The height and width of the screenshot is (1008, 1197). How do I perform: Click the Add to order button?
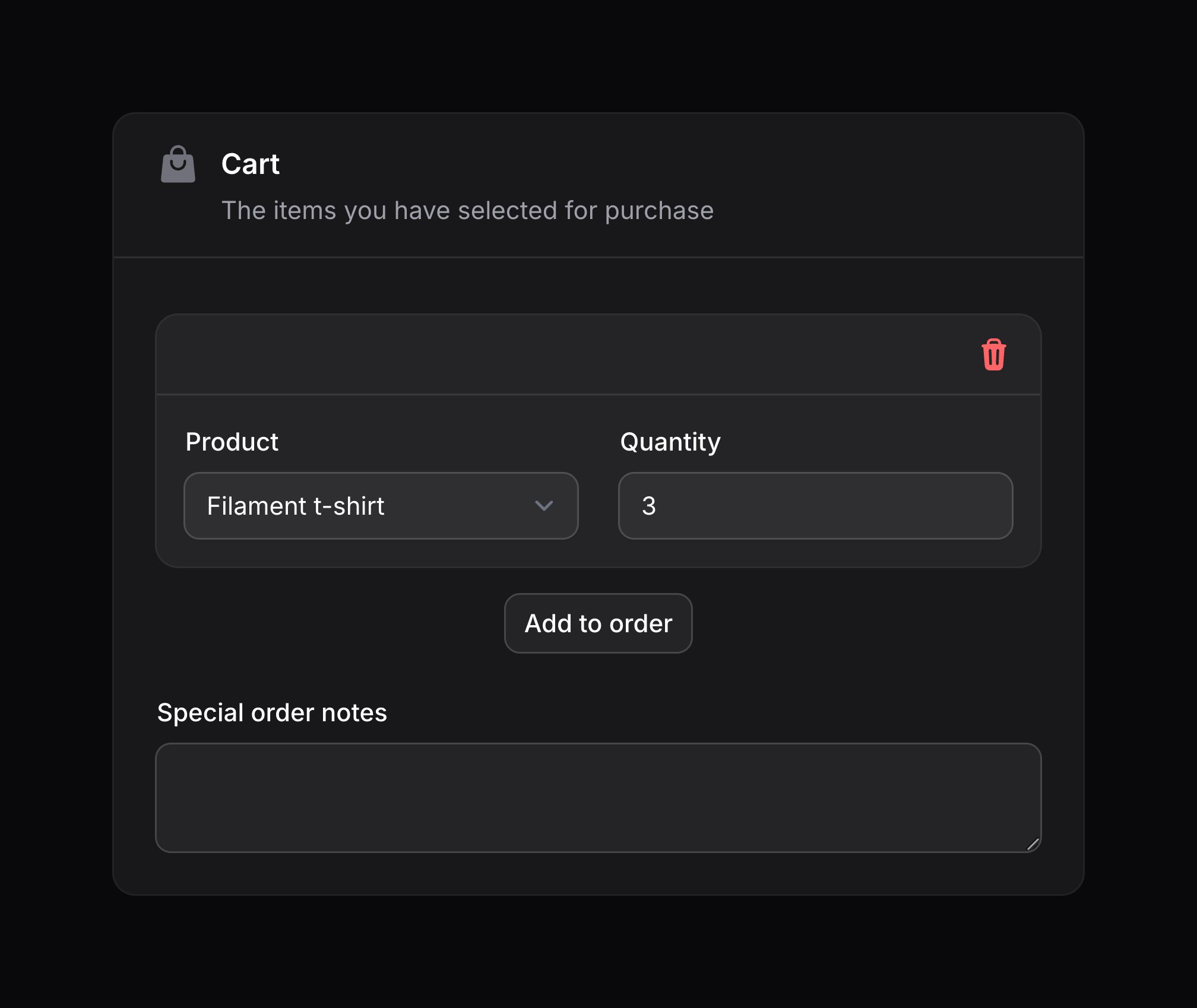click(x=598, y=623)
